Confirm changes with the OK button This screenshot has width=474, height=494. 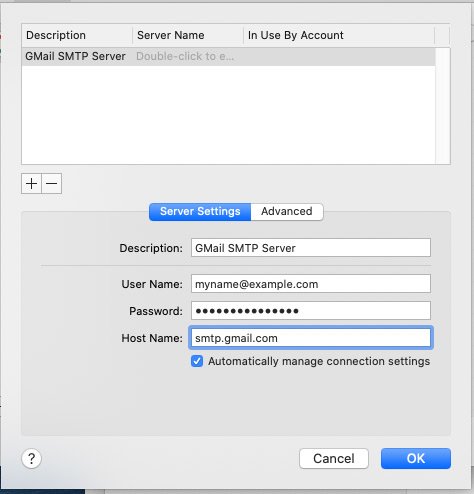coord(416,458)
